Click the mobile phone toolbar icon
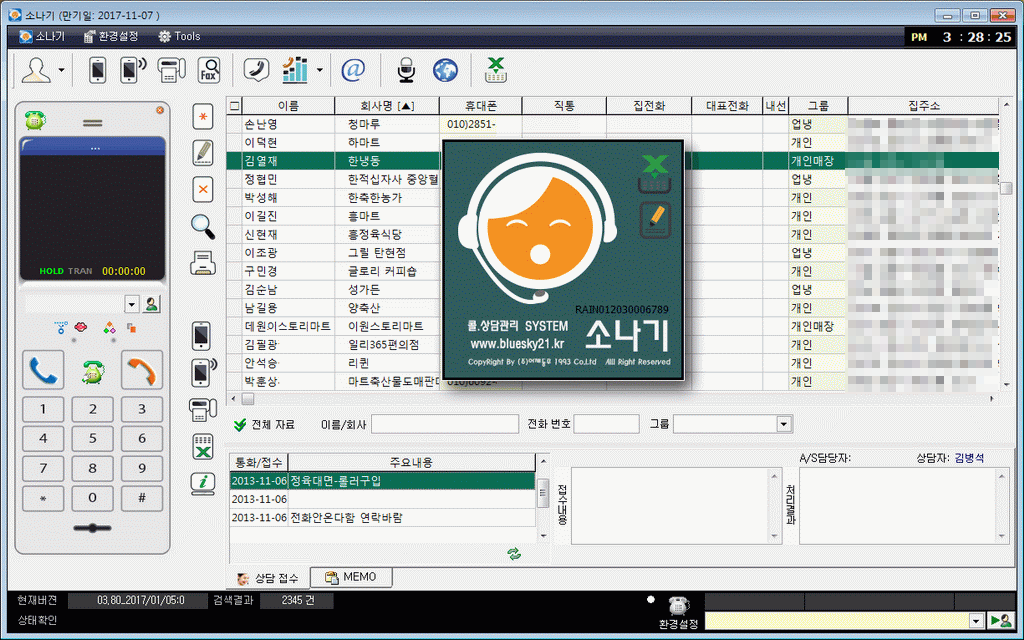 (x=97, y=70)
